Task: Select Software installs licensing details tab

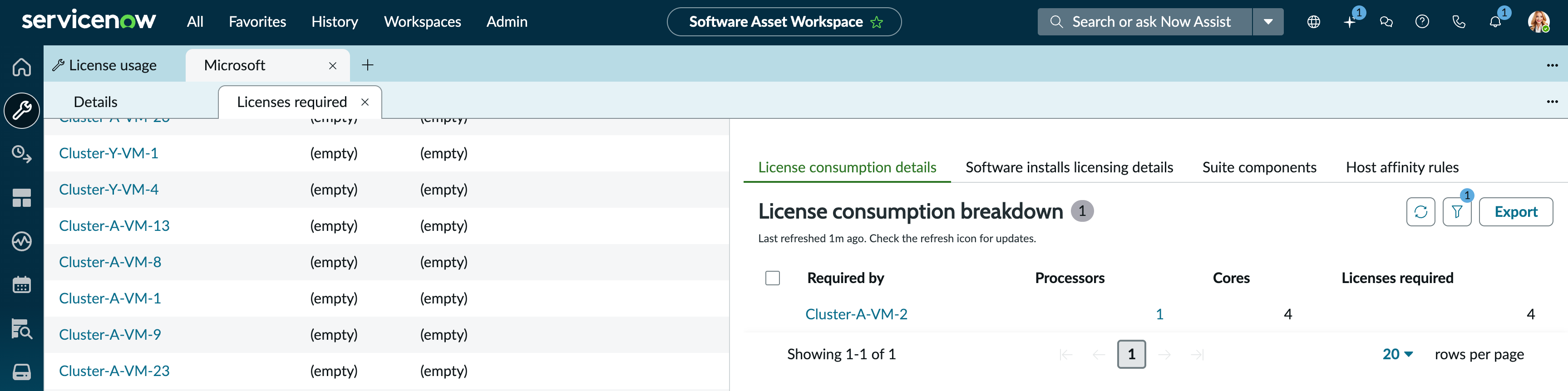Action: (1069, 167)
